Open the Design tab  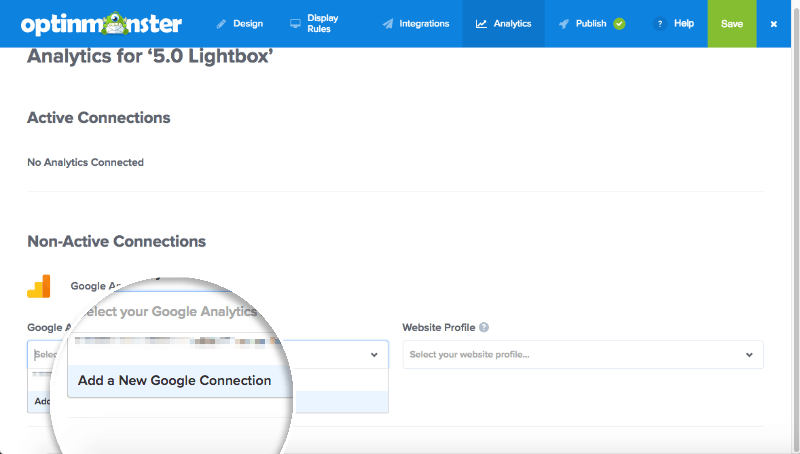[x=240, y=23]
